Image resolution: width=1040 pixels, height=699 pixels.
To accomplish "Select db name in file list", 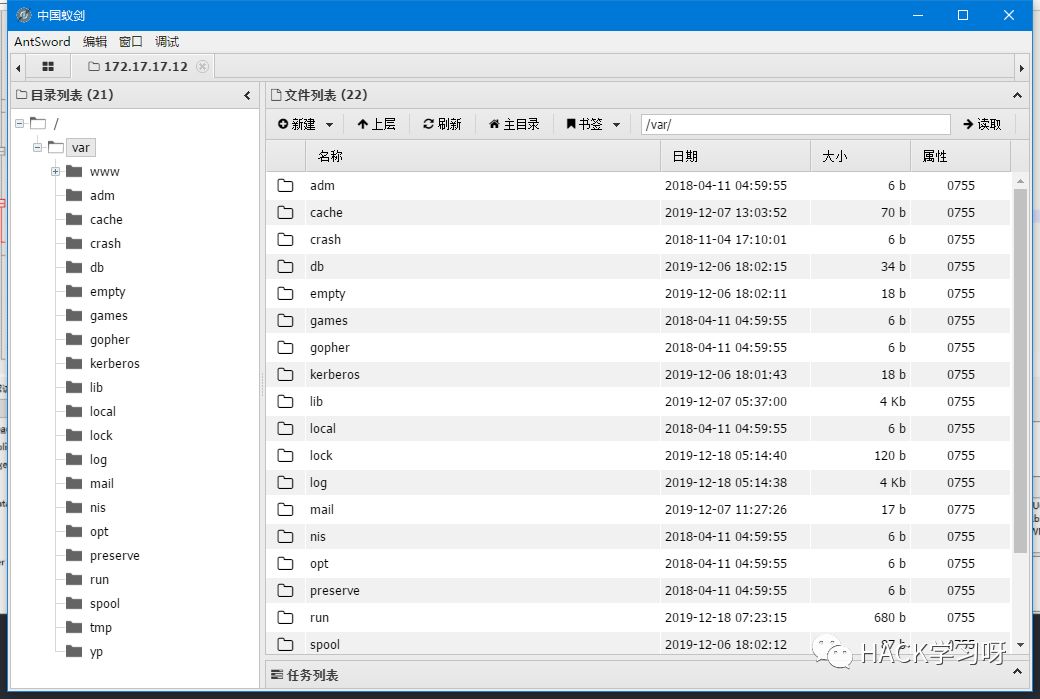I will click(x=317, y=267).
